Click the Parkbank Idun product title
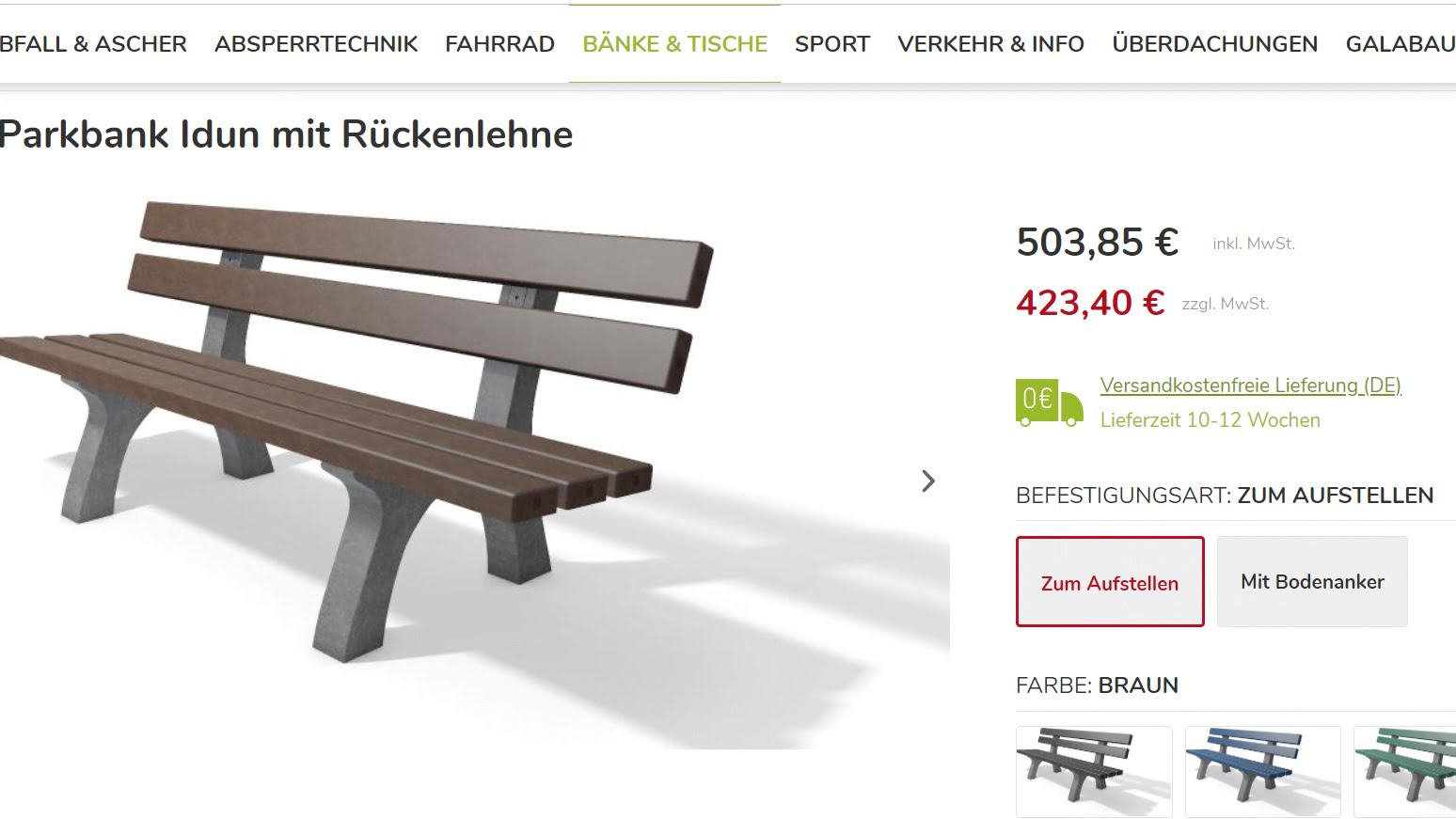1456x819 pixels. 286,134
